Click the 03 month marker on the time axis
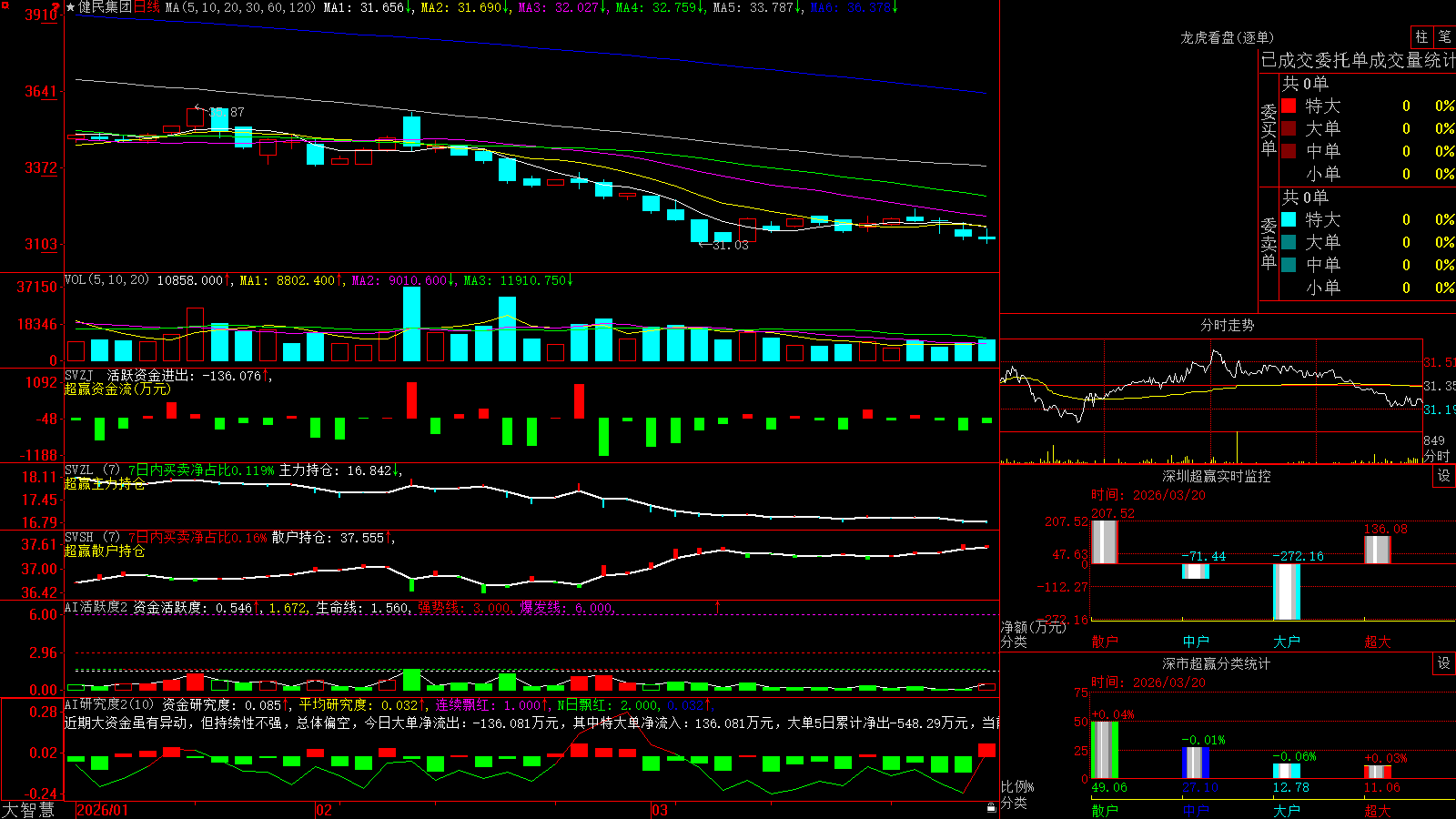1456x819 pixels. click(660, 810)
